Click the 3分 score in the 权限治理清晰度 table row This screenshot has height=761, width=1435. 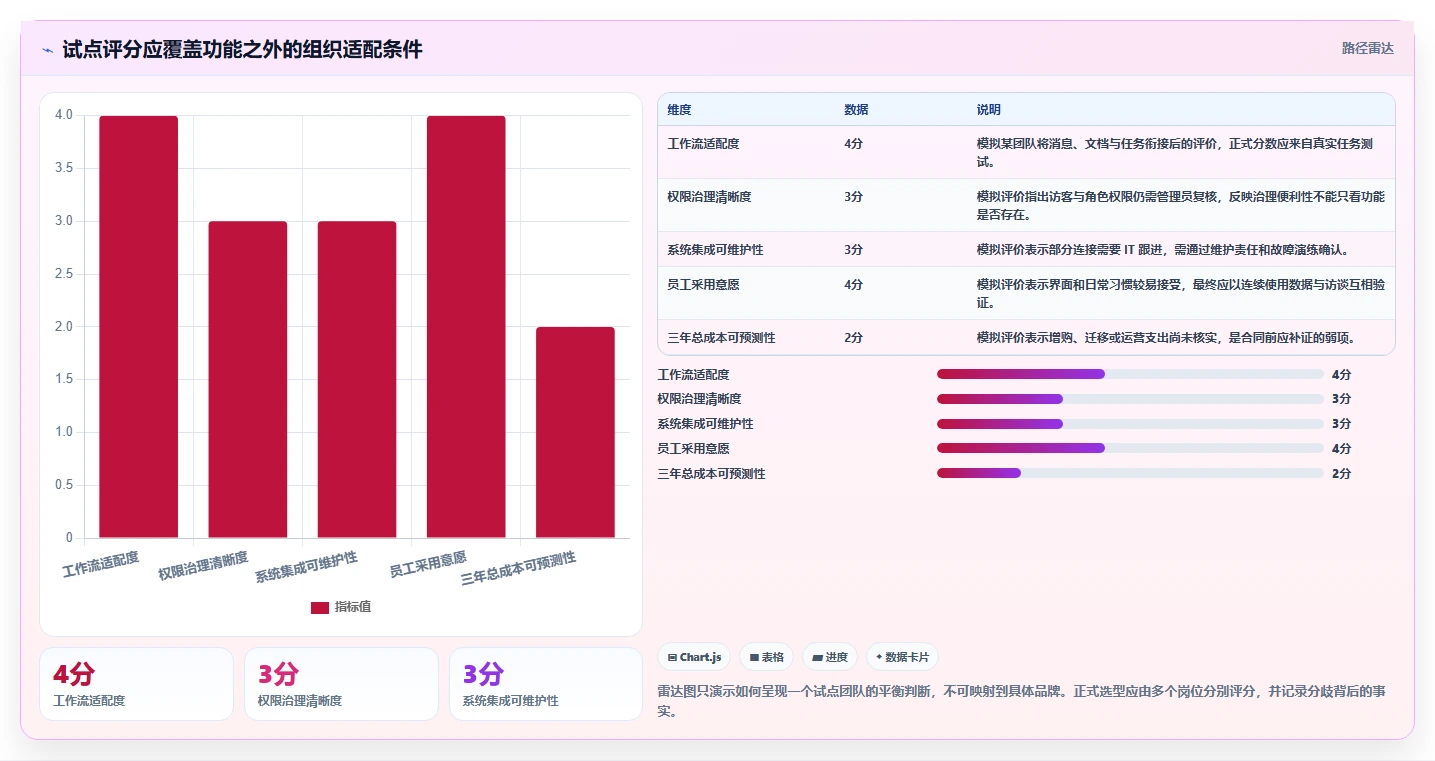pos(854,197)
